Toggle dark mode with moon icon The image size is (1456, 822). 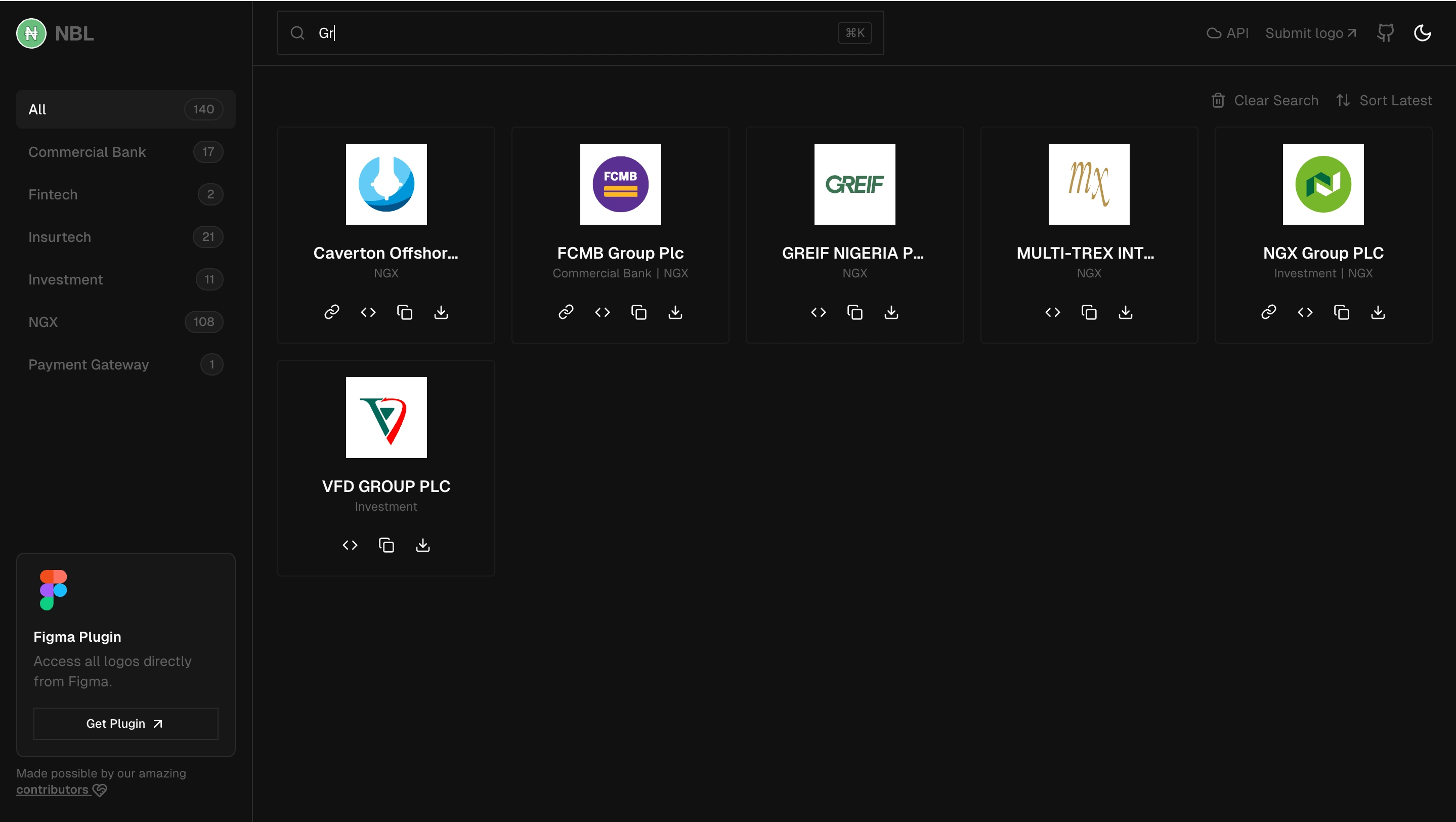pos(1422,33)
